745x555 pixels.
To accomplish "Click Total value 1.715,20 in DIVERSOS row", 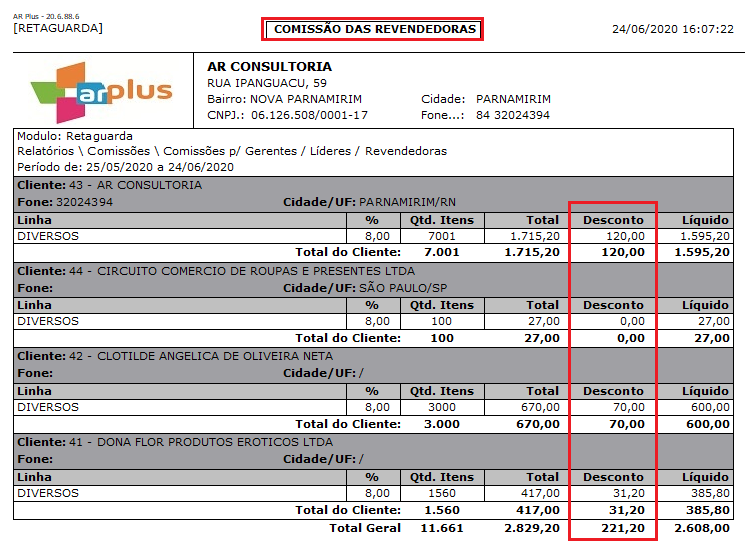I will coord(535,236).
